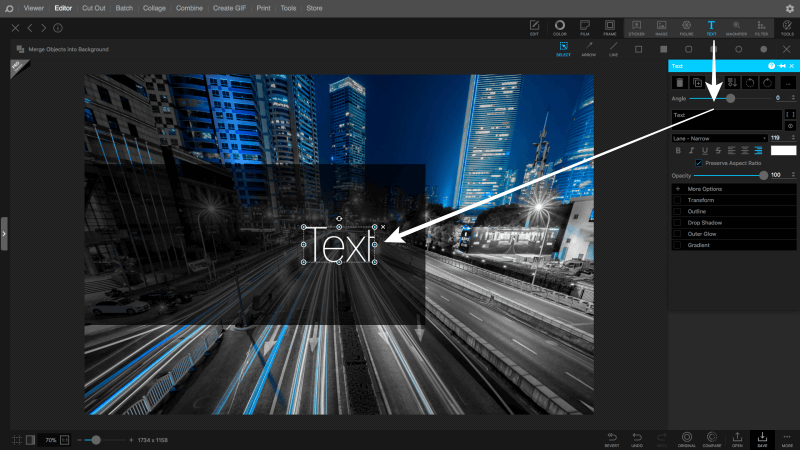This screenshot has width=800, height=450.
Task: Rotate text clockwise in Text panel
Action: pos(767,83)
